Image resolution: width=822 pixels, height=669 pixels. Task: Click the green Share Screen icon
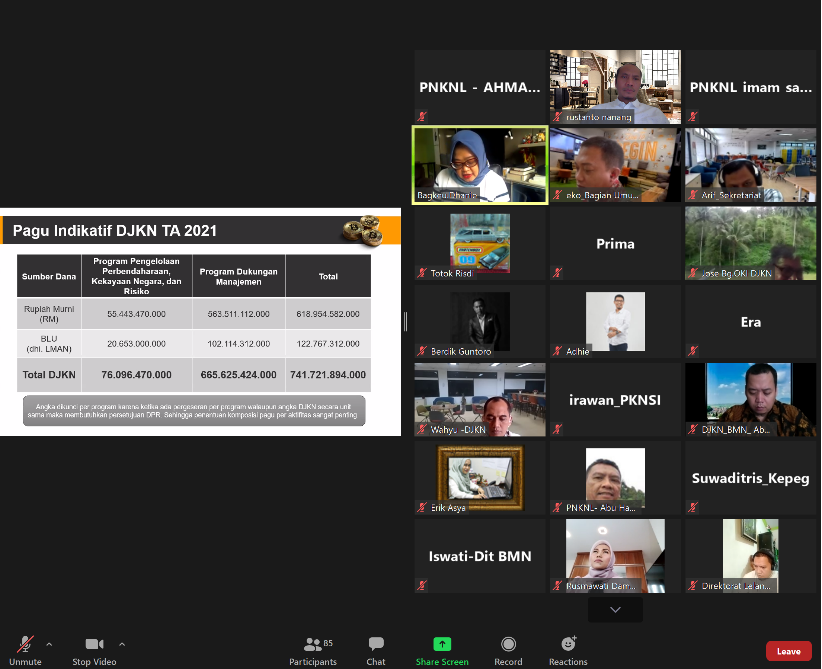[x=441, y=645]
